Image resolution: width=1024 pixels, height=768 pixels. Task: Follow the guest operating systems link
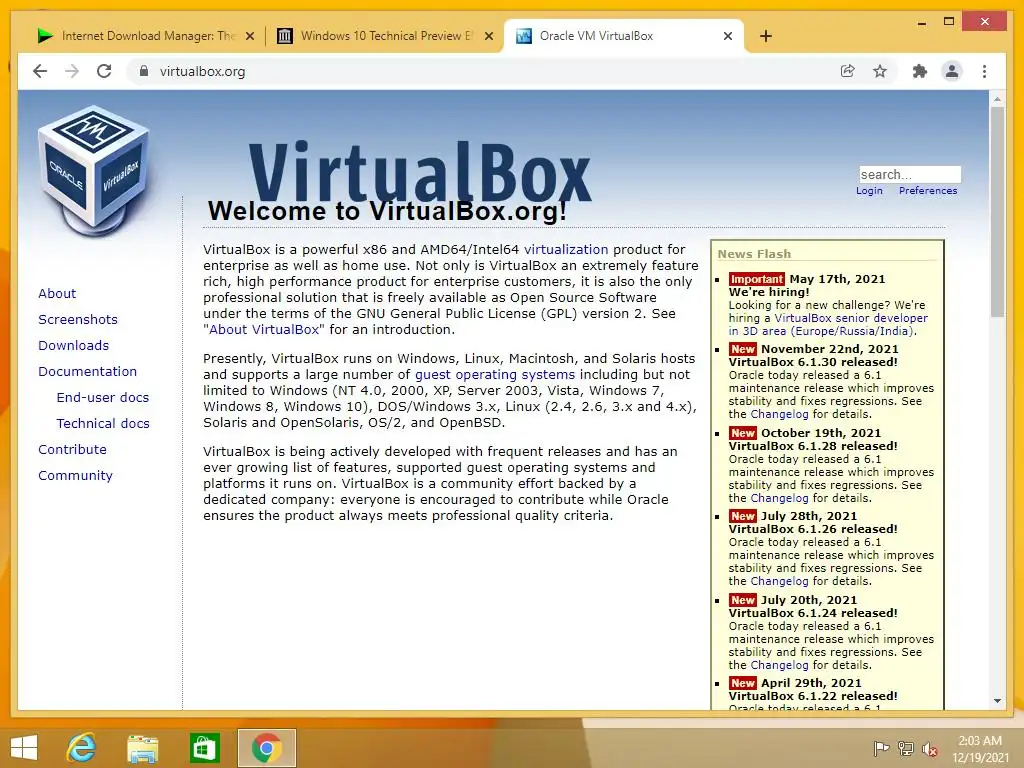coord(495,375)
